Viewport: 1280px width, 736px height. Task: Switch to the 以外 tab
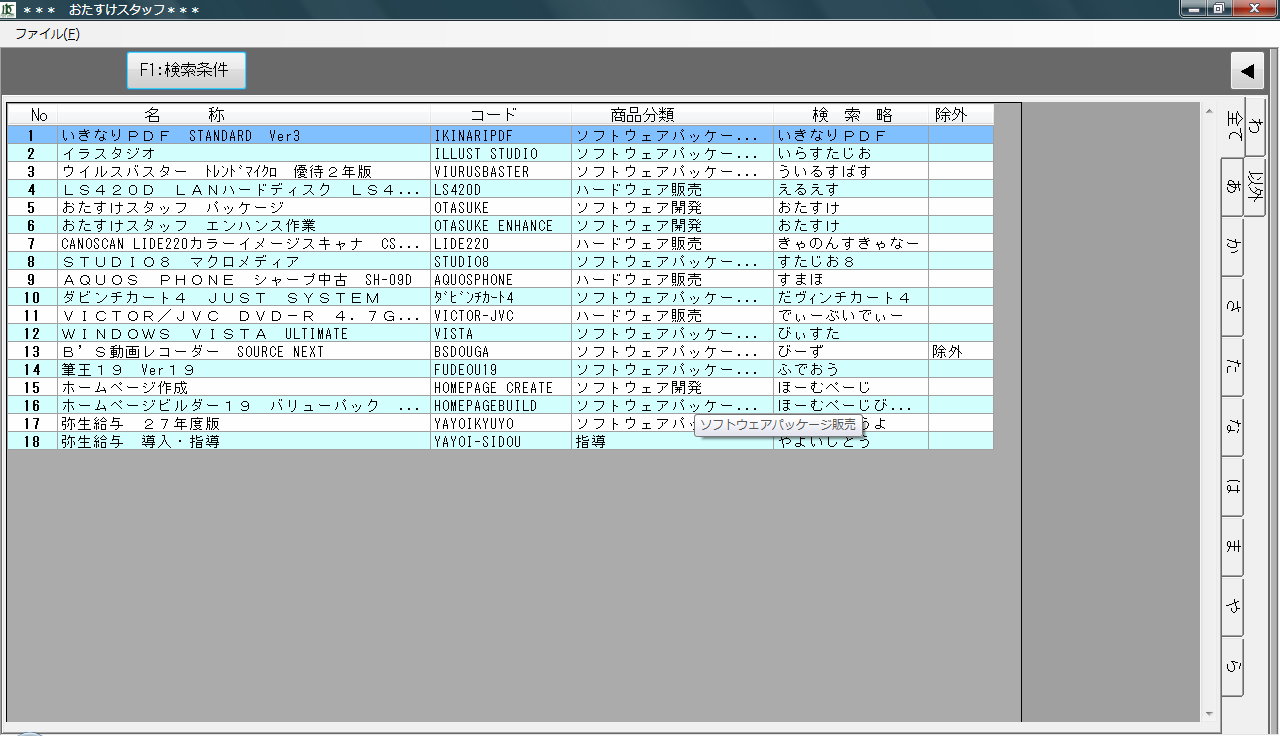[x=1255, y=187]
